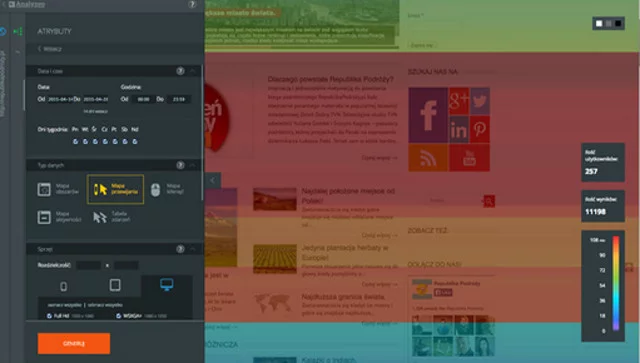The height and width of the screenshot is (363, 640).
Task: Toggle the Wt (Tuesday) weekday checkbox
Action: coord(85,141)
